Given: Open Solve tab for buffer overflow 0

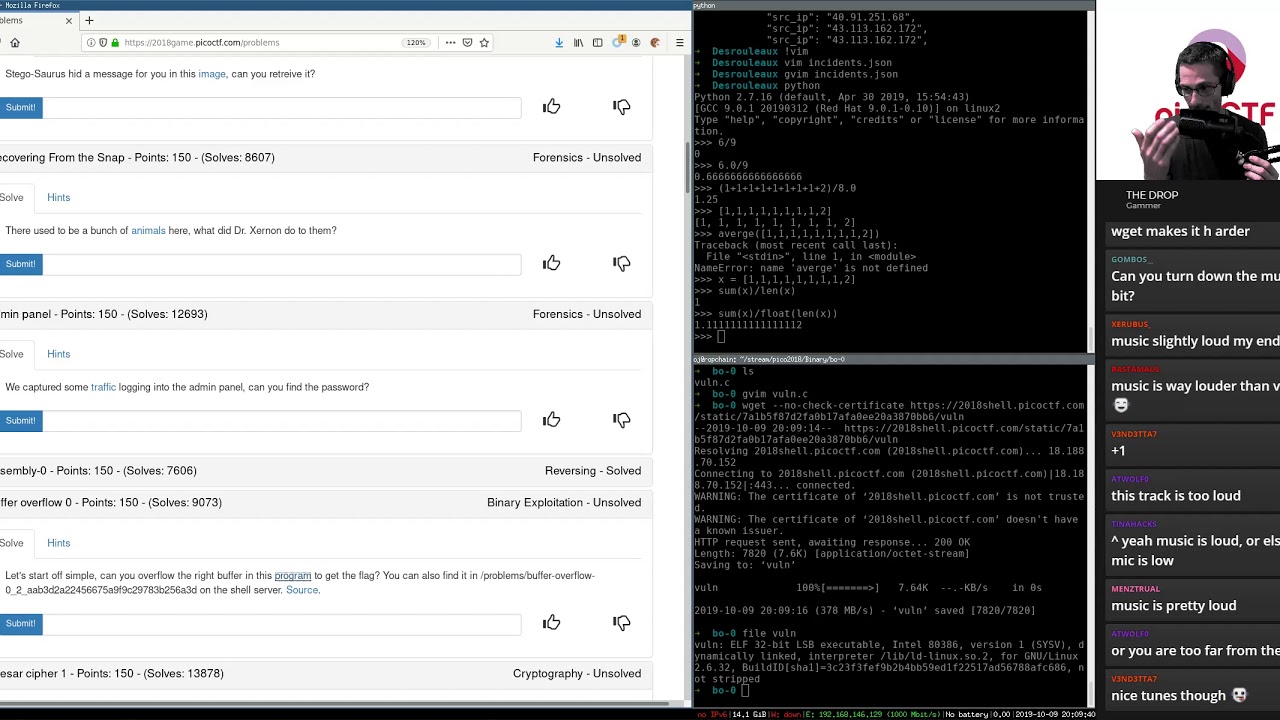Looking at the screenshot, I should click(12, 543).
